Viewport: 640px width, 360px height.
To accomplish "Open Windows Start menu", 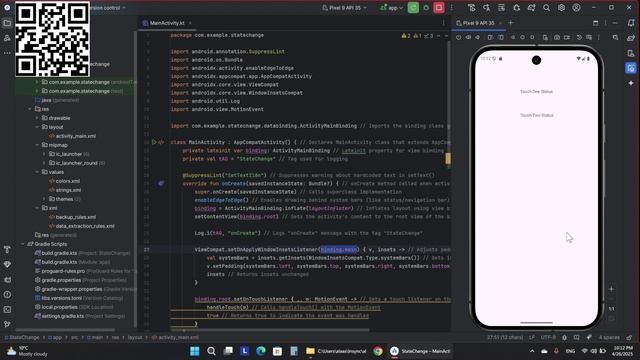I will tap(195, 351).
